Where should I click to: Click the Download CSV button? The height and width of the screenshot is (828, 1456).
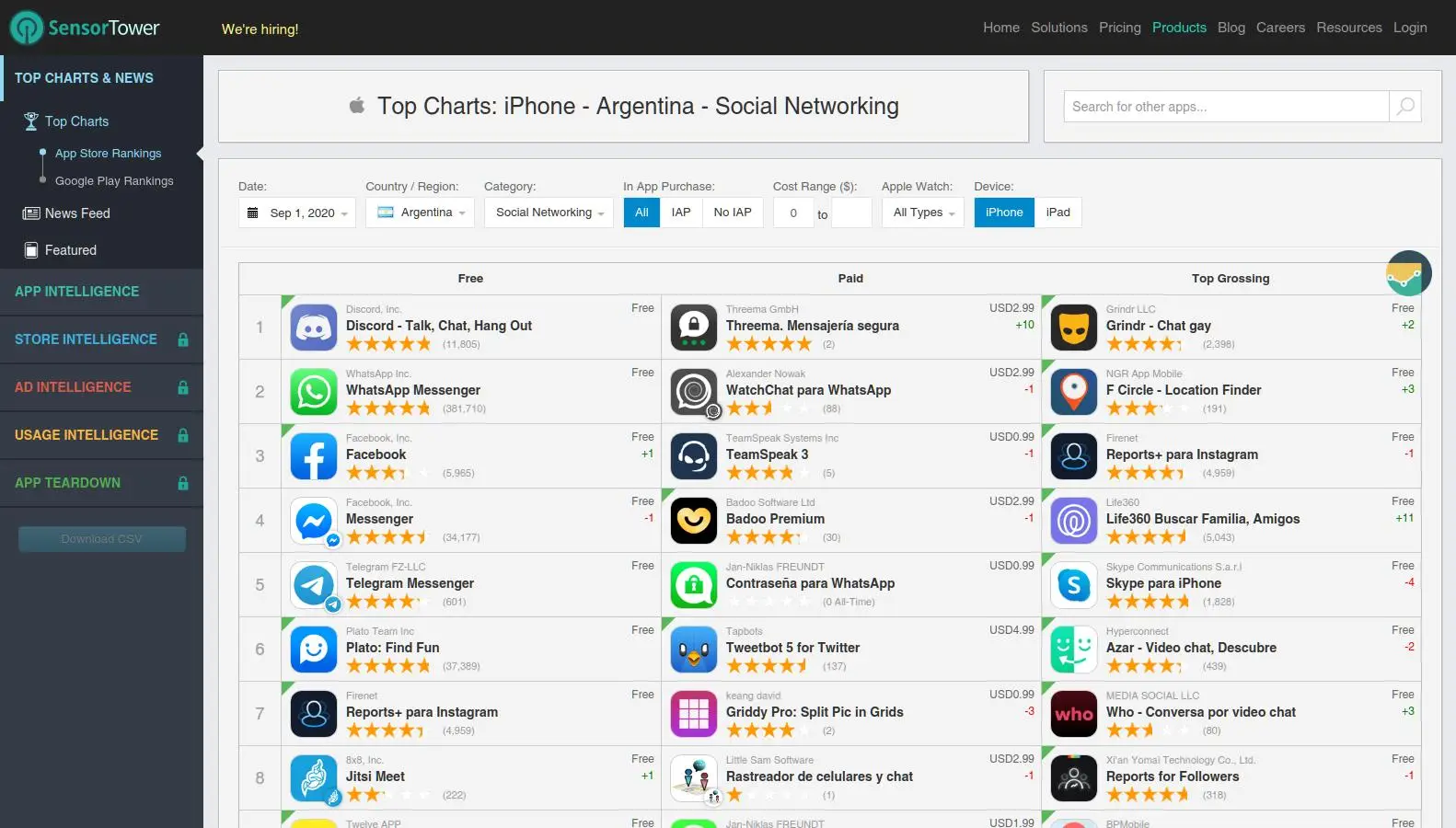pos(102,539)
